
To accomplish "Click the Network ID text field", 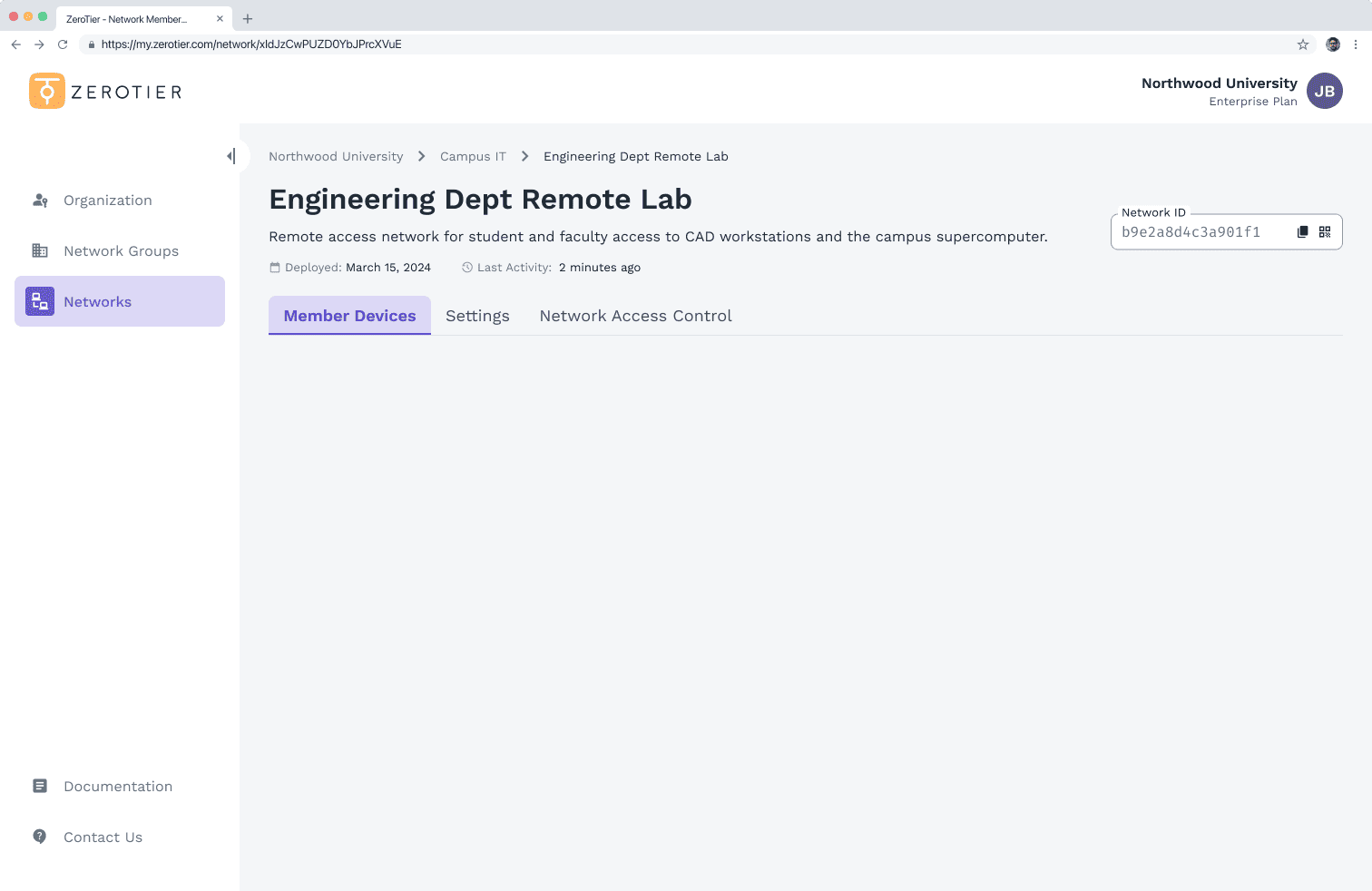I will 1198,232.
